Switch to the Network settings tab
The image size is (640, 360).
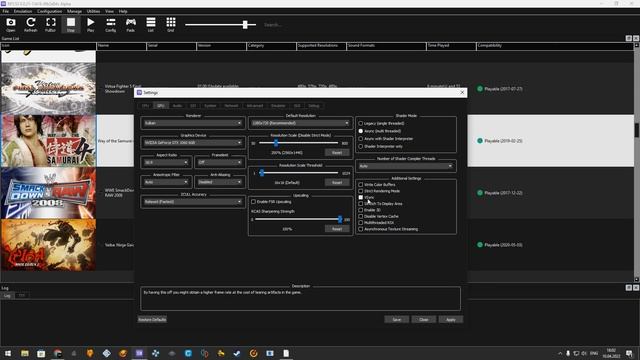coord(231,106)
